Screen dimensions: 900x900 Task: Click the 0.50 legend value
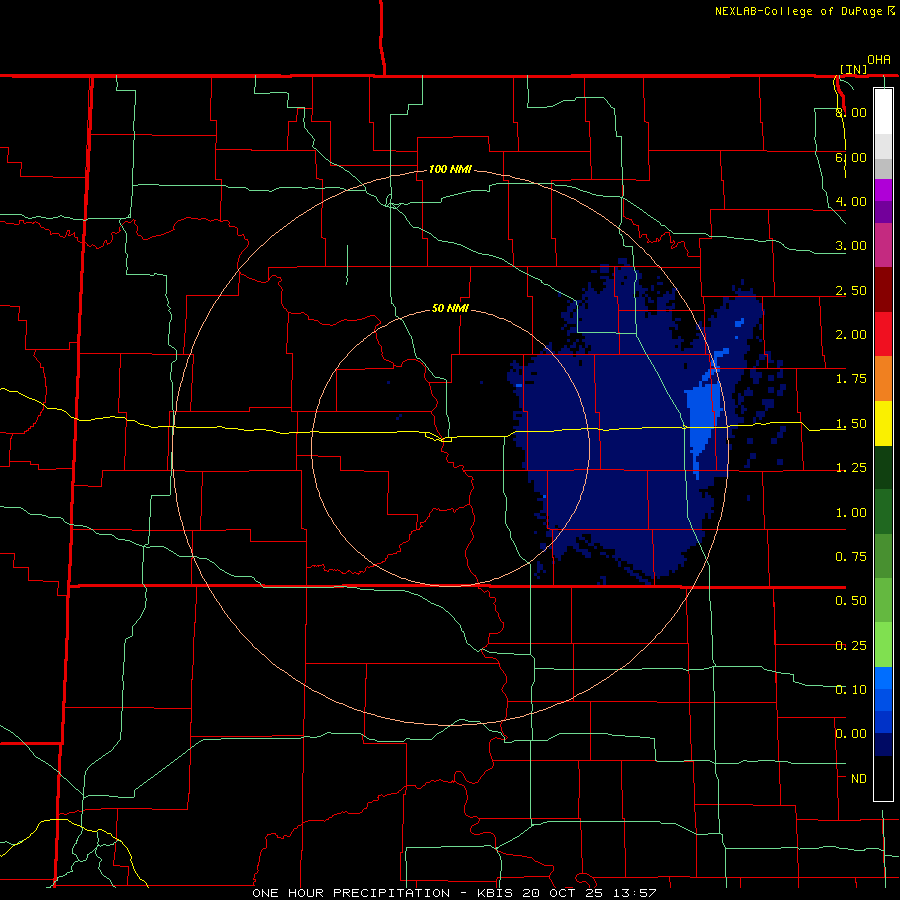(851, 601)
